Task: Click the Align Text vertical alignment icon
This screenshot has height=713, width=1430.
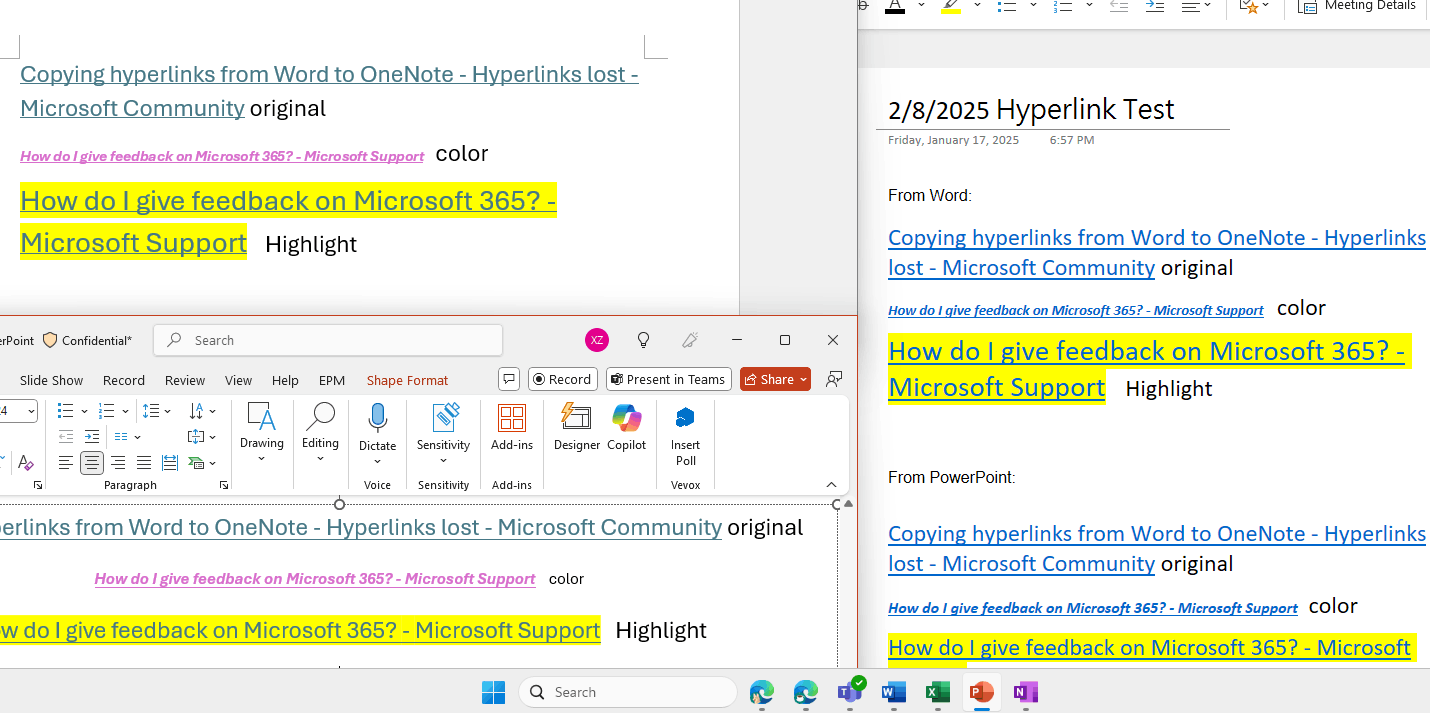Action: (x=196, y=437)
